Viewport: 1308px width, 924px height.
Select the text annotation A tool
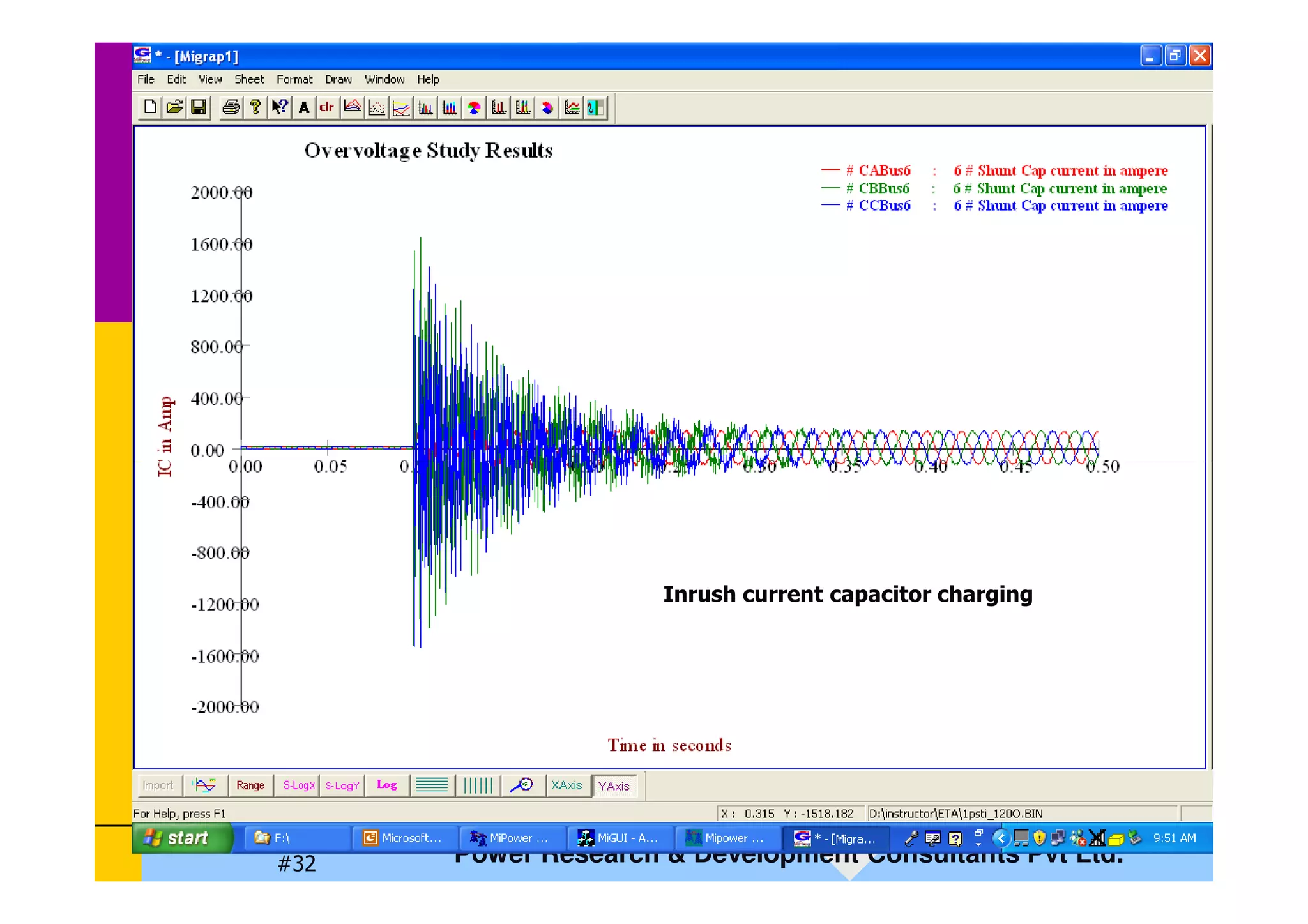pos(304,107)
